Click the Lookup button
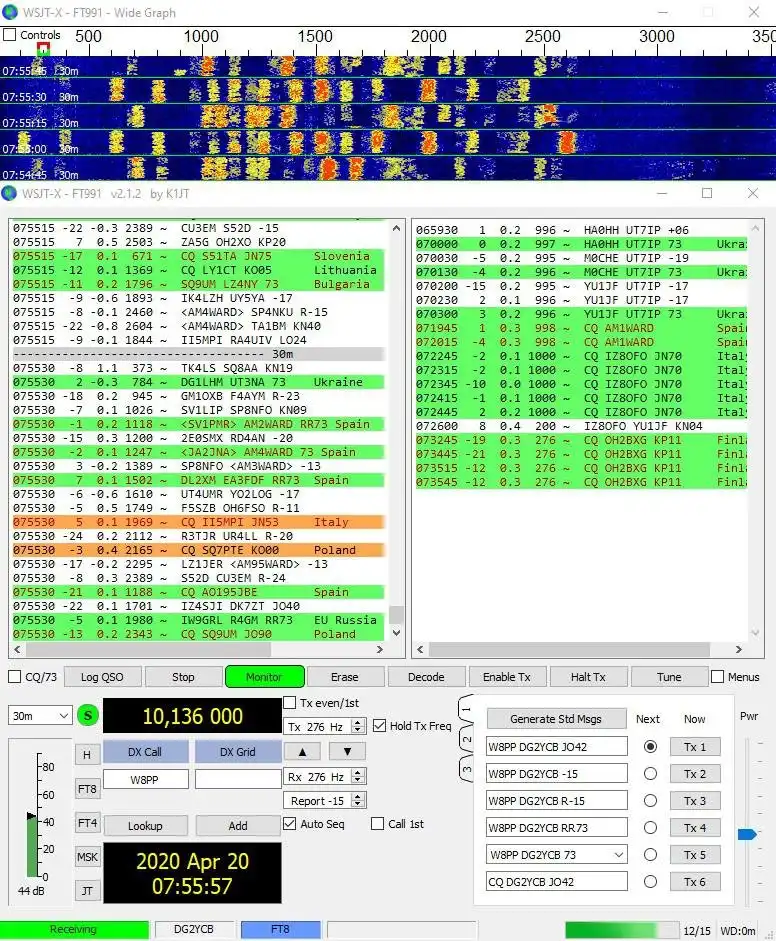 (x=145, y=826)
